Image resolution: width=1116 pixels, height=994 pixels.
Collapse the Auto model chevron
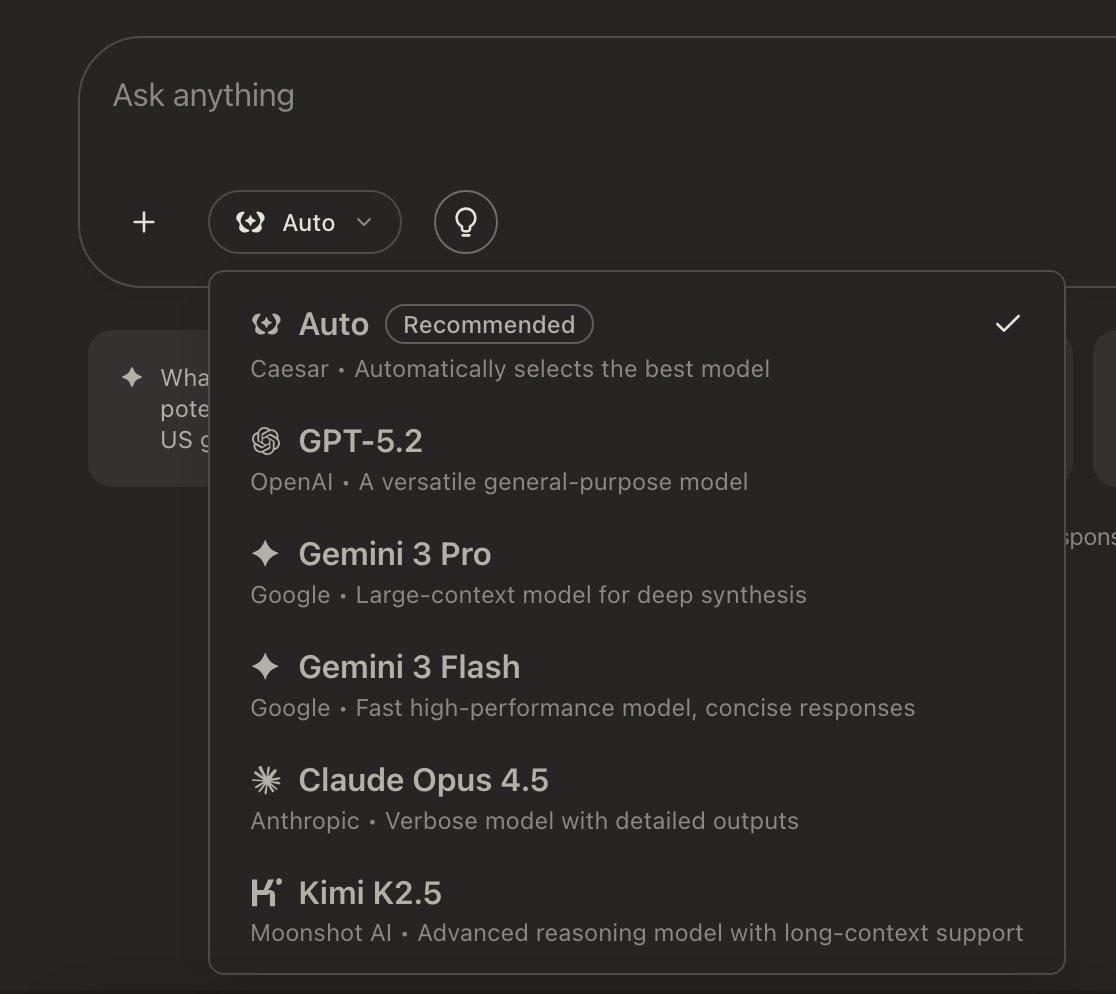pyautogui.click(x=364, y=222)
